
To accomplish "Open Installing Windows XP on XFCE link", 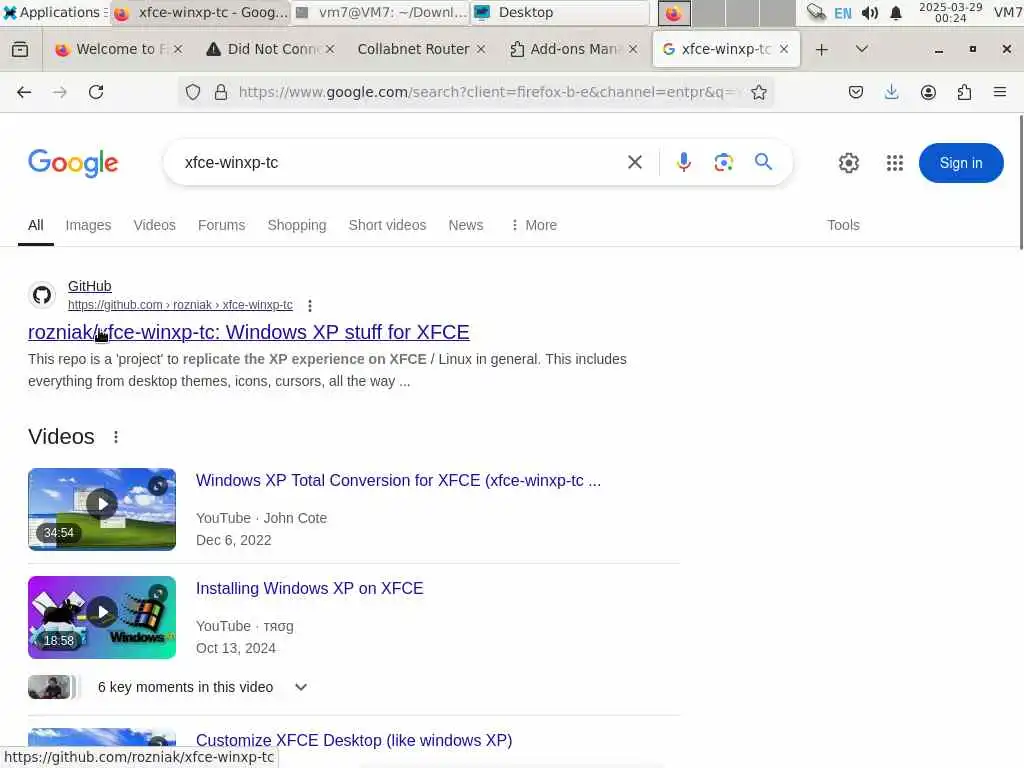I will tap(310, 588).
